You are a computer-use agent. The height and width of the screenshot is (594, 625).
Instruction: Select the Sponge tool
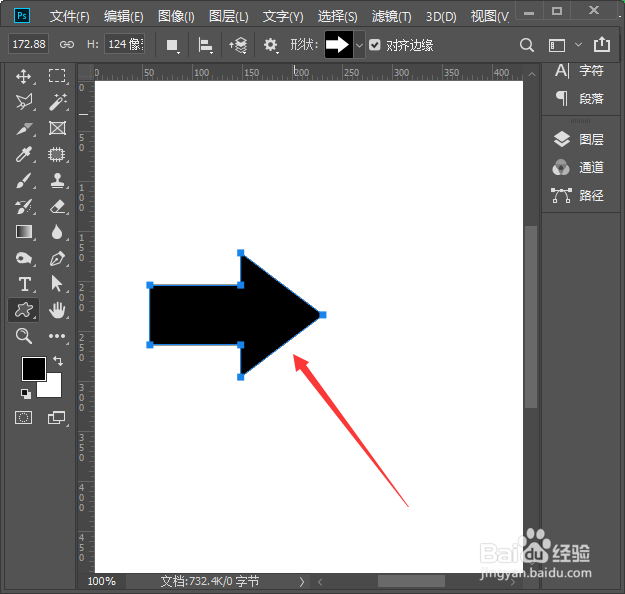tap(24, 258)
